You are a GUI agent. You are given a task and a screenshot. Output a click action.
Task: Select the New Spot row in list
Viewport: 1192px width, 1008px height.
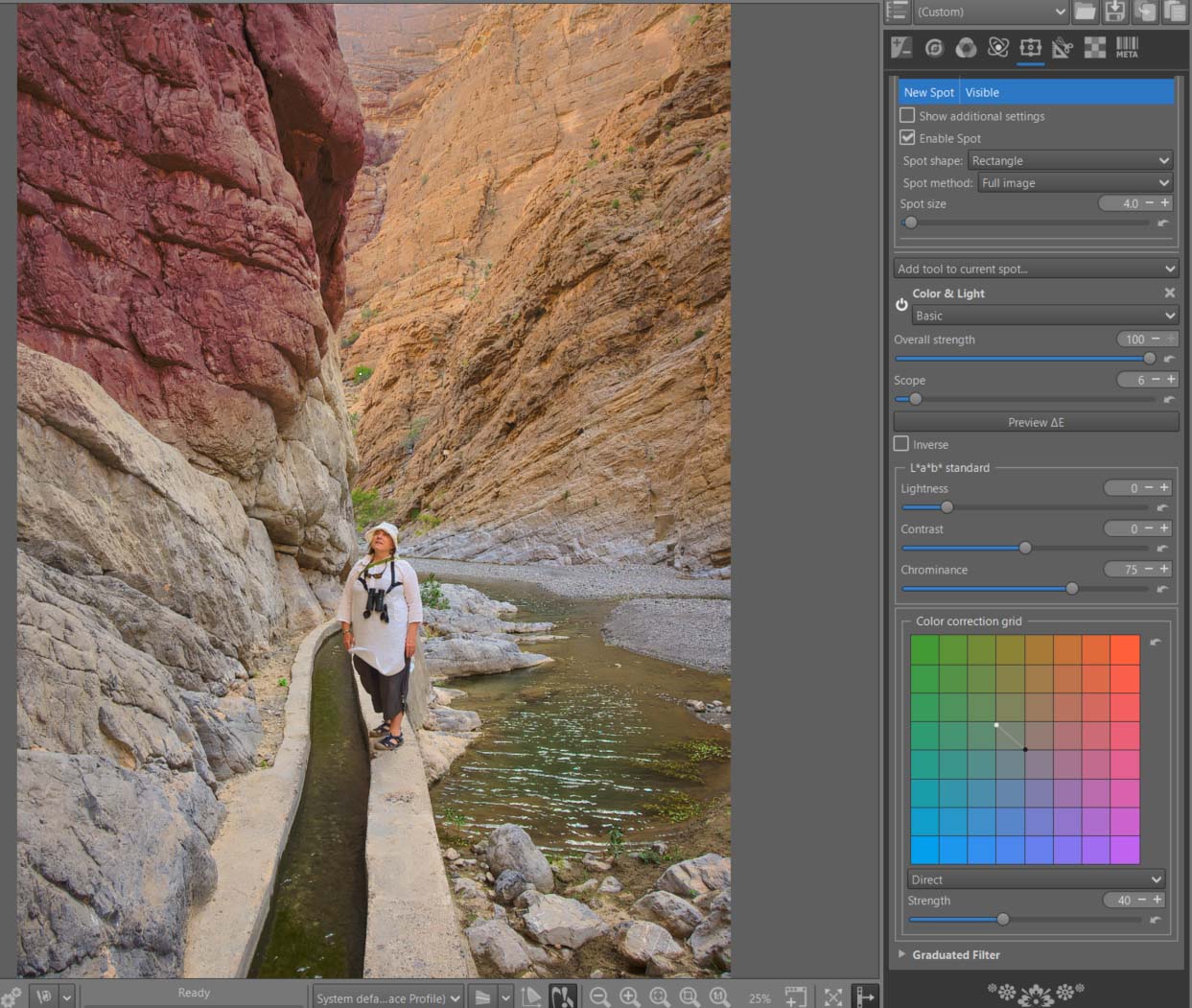click(928, 92)
